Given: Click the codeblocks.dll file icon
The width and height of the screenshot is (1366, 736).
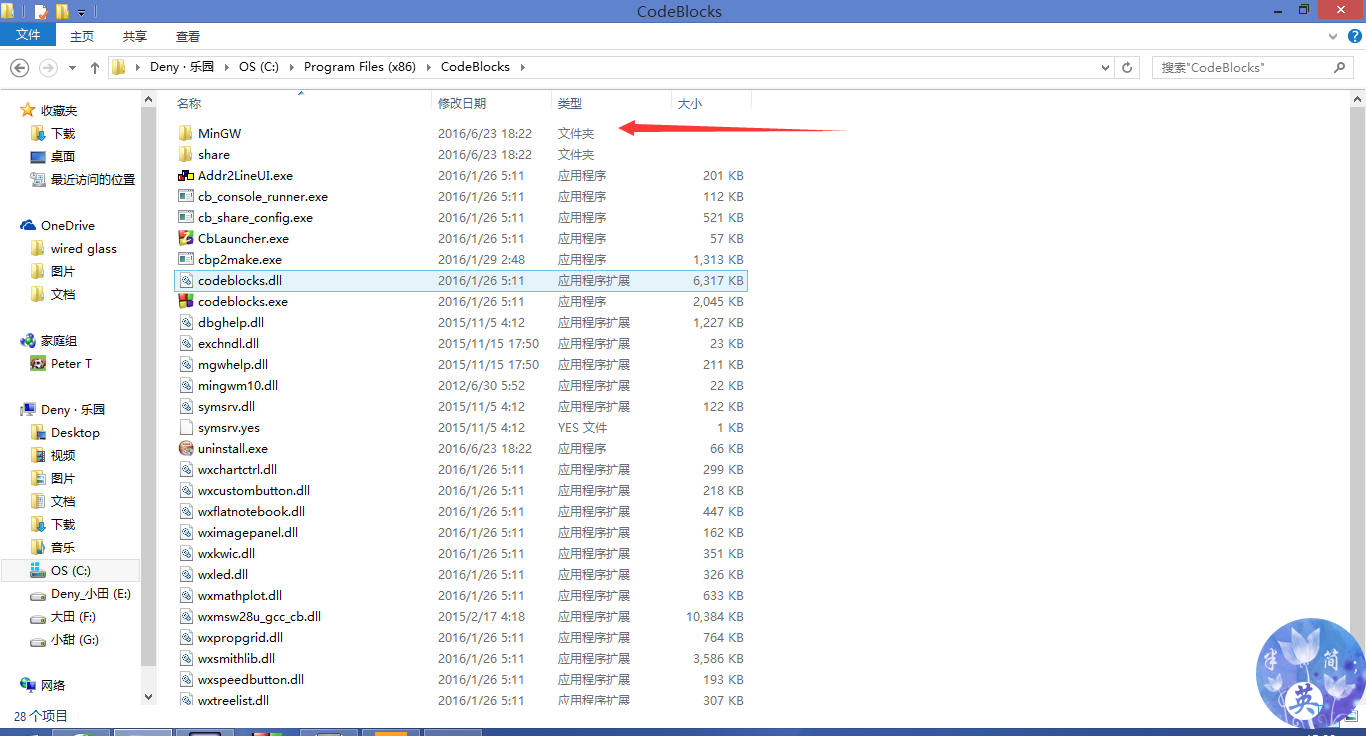Looking at the screenshot, I should (x=185, y=280).
